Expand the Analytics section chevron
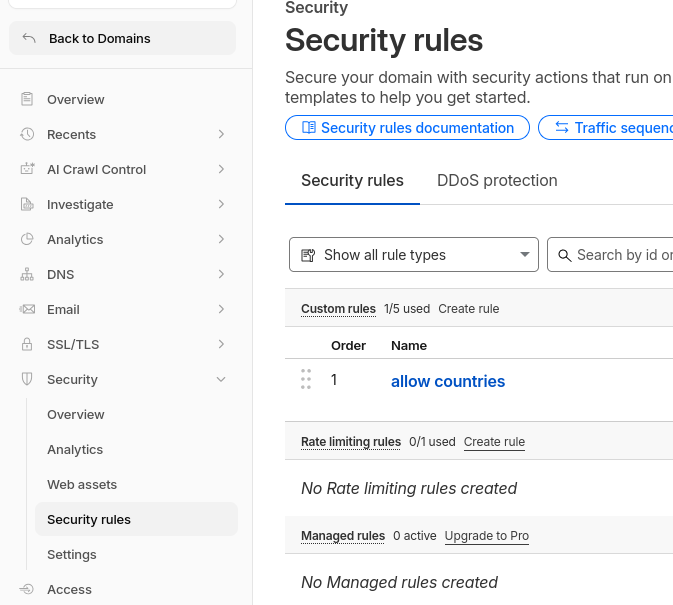The image size is (673, 605). coord(221,239)
